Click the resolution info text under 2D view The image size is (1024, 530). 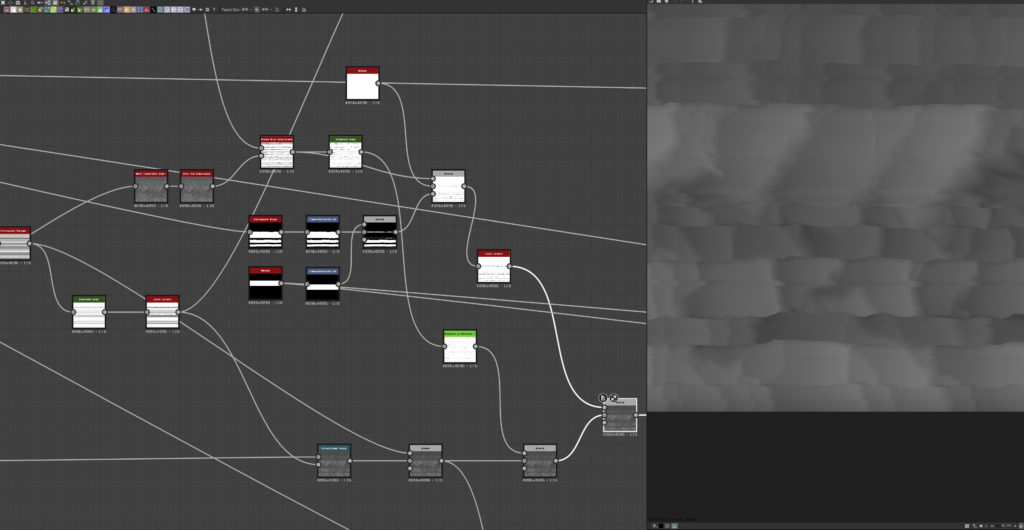(672, 520)
